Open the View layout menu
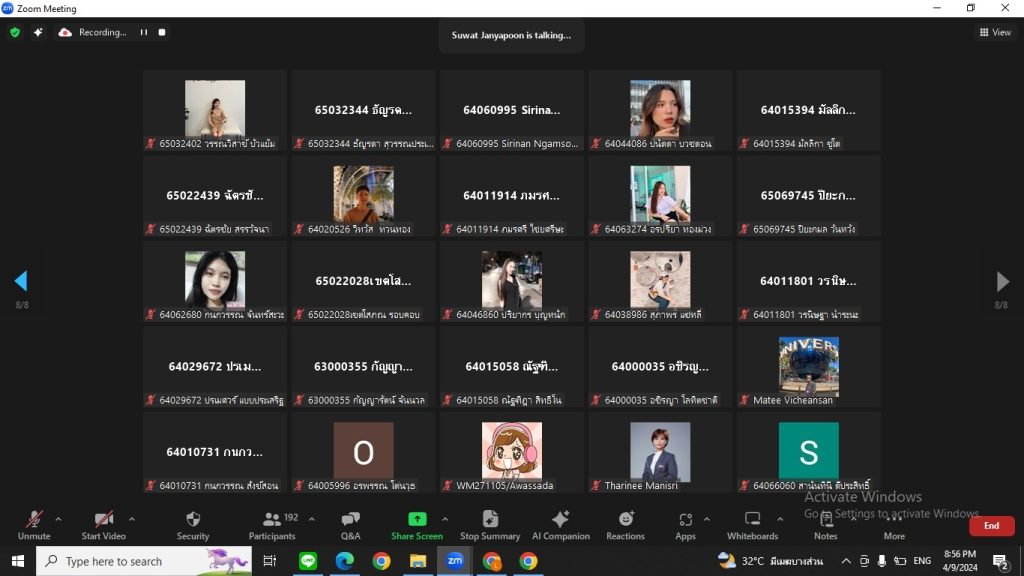The image size is (1024, 576). point(995,32)
